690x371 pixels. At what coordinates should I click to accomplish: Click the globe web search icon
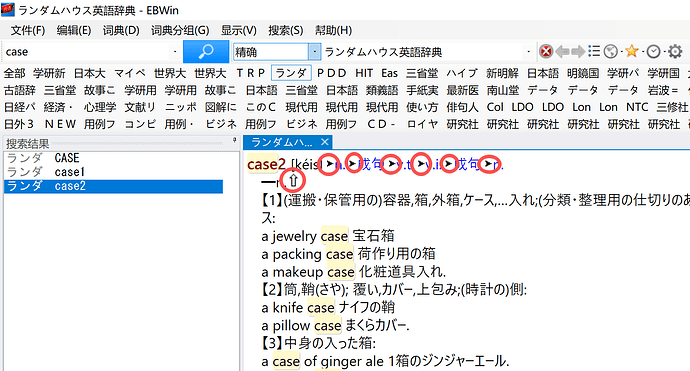coord(610,51)
